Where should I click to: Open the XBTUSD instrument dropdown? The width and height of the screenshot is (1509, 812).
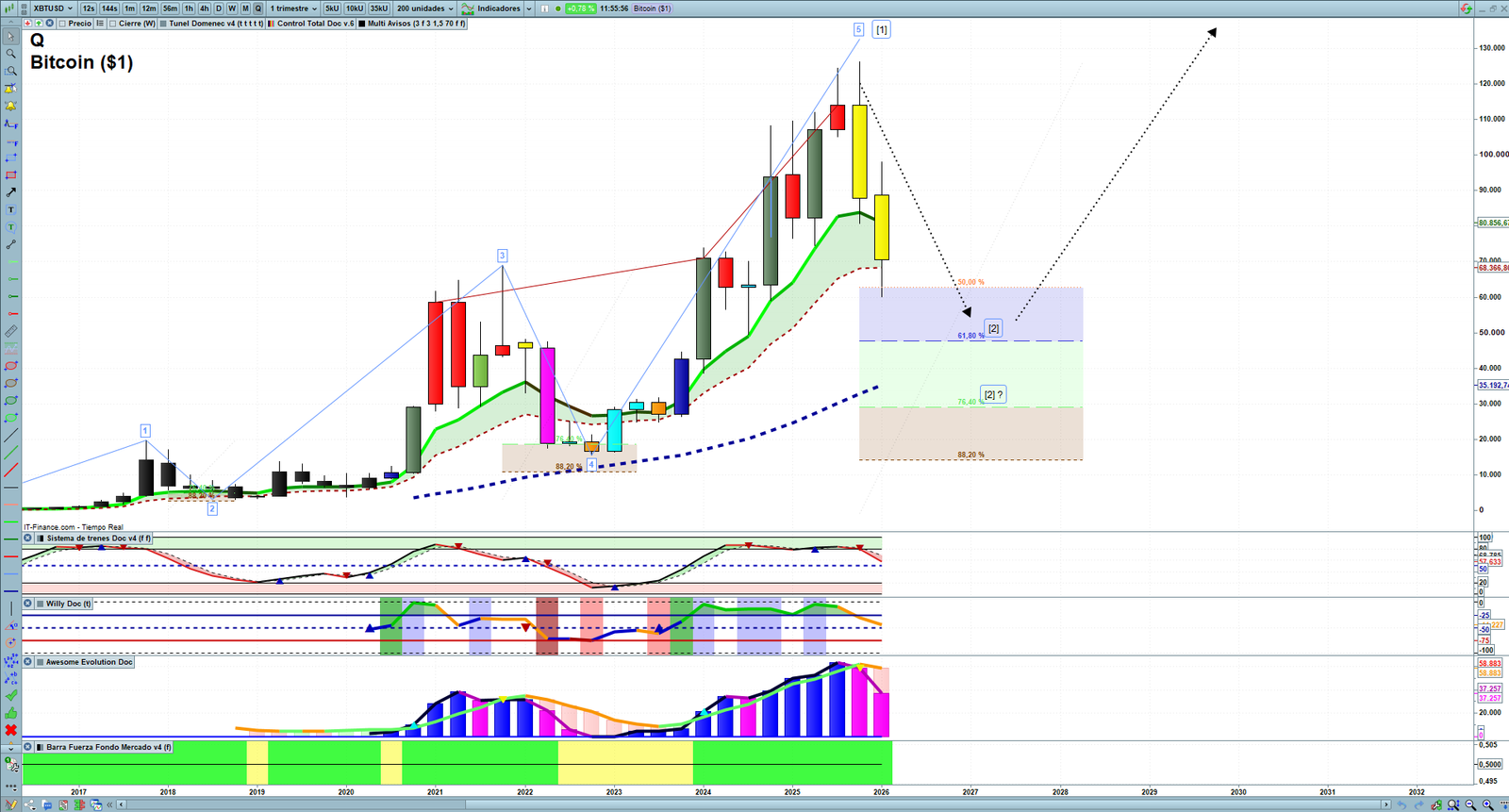(x=53, y=8)
